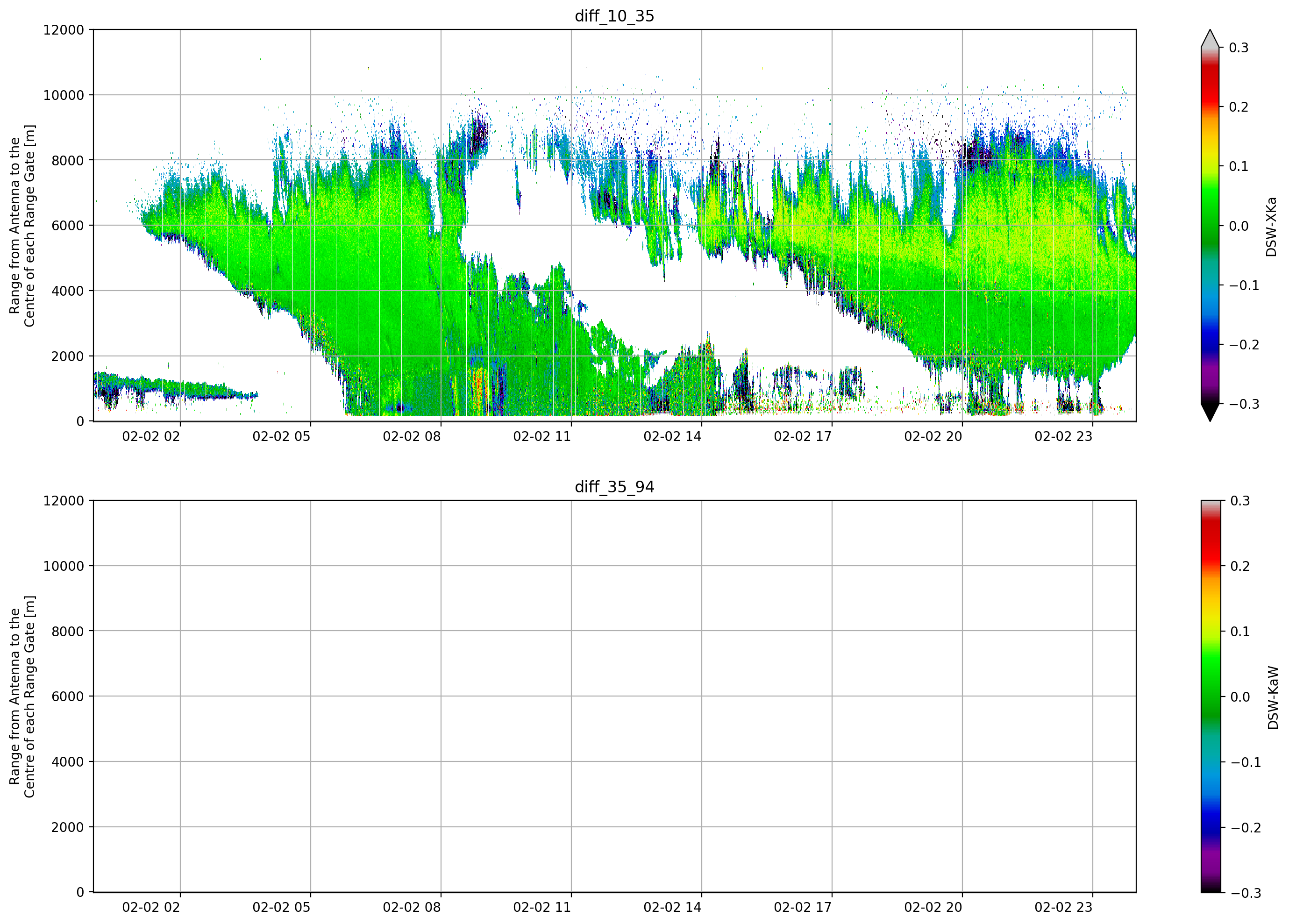The image size is (1289, 924).
Task: Click the black lower arrow of DSW-XKa colorbar
Action: coord(1210,412)
